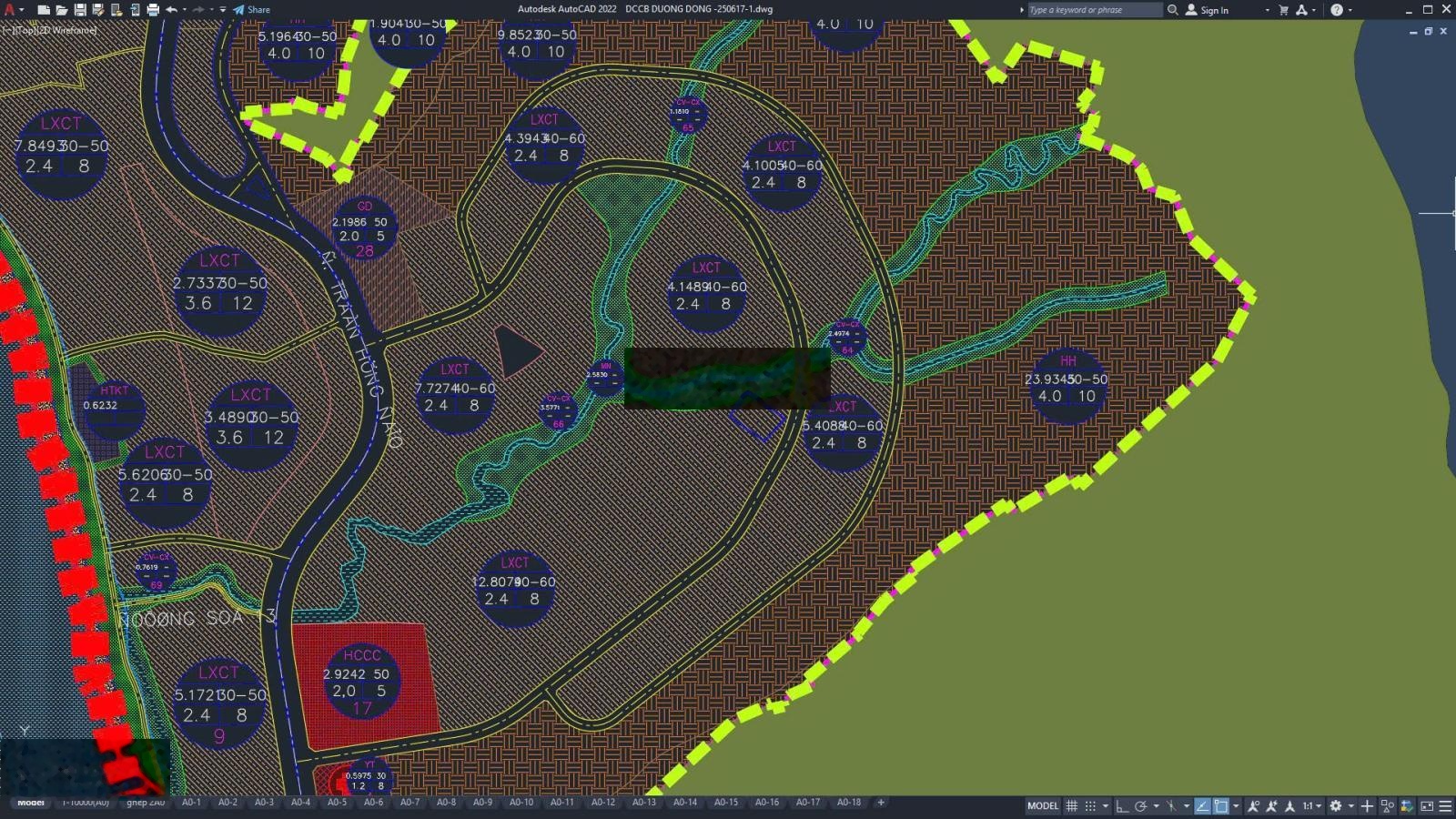Click the Share button
Screen dimensions: 1456x819
click(x=252, y=10)
